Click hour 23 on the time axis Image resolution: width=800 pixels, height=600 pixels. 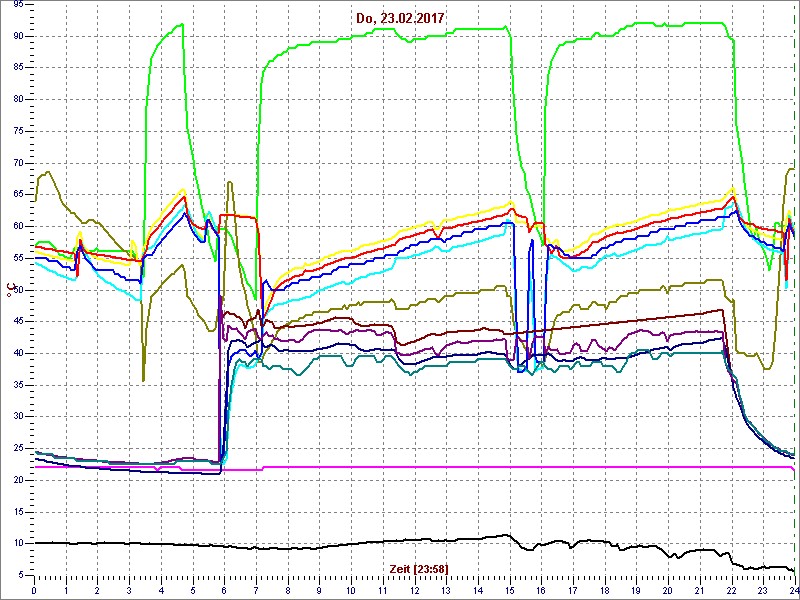(763, 591)
